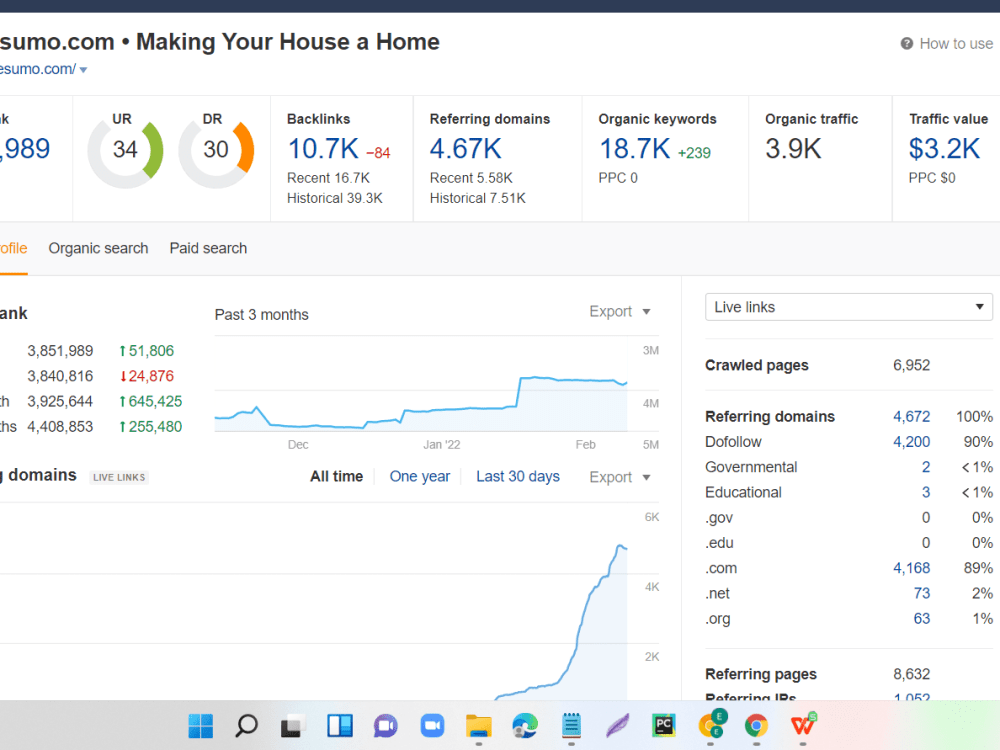Switch to Microsoft Edge on taskbar

[x=525, y=726]
